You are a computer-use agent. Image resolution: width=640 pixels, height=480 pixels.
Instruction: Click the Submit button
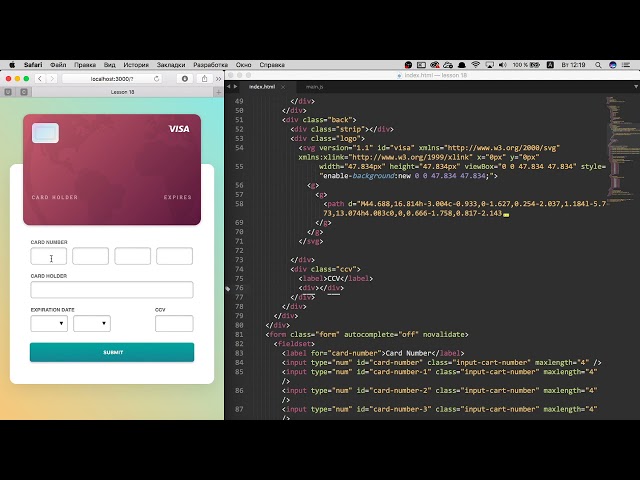tap(112, 352)
